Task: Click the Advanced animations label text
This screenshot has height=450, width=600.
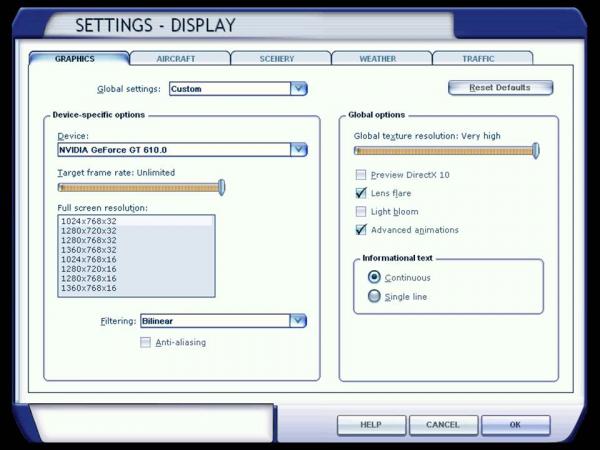Action: click(x=415, y=230)
